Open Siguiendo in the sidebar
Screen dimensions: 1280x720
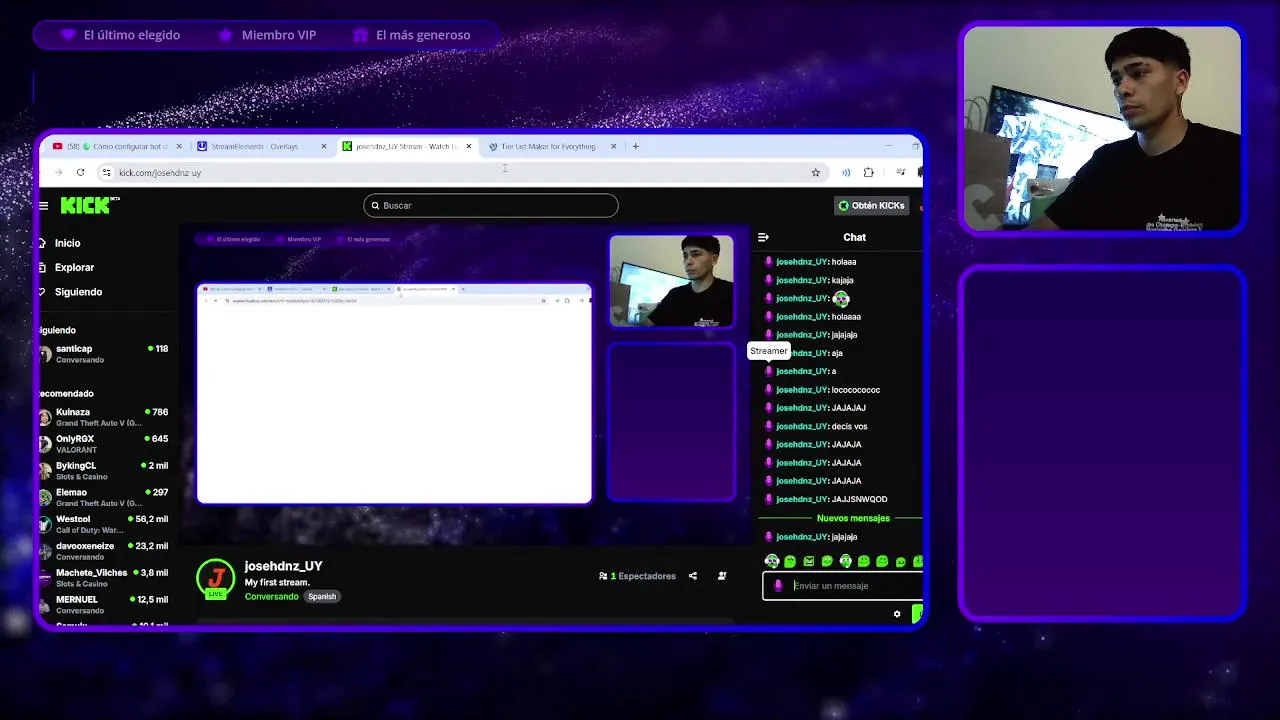pos(78,292)
